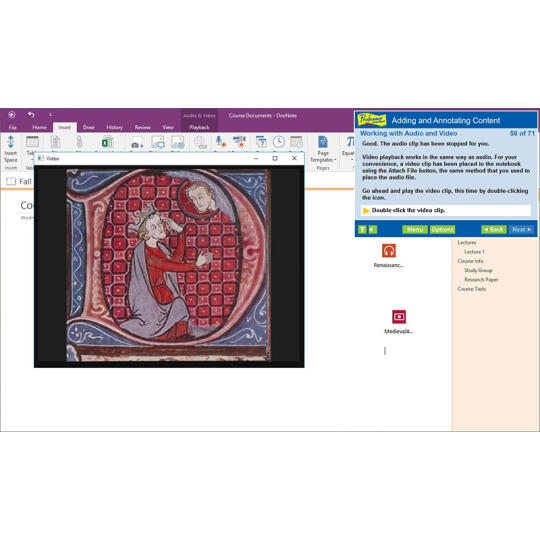Image resolution: width=540 pixels, height=540 pixels.
Task: Maximize the Video window
Action: (x=275, y=158)
